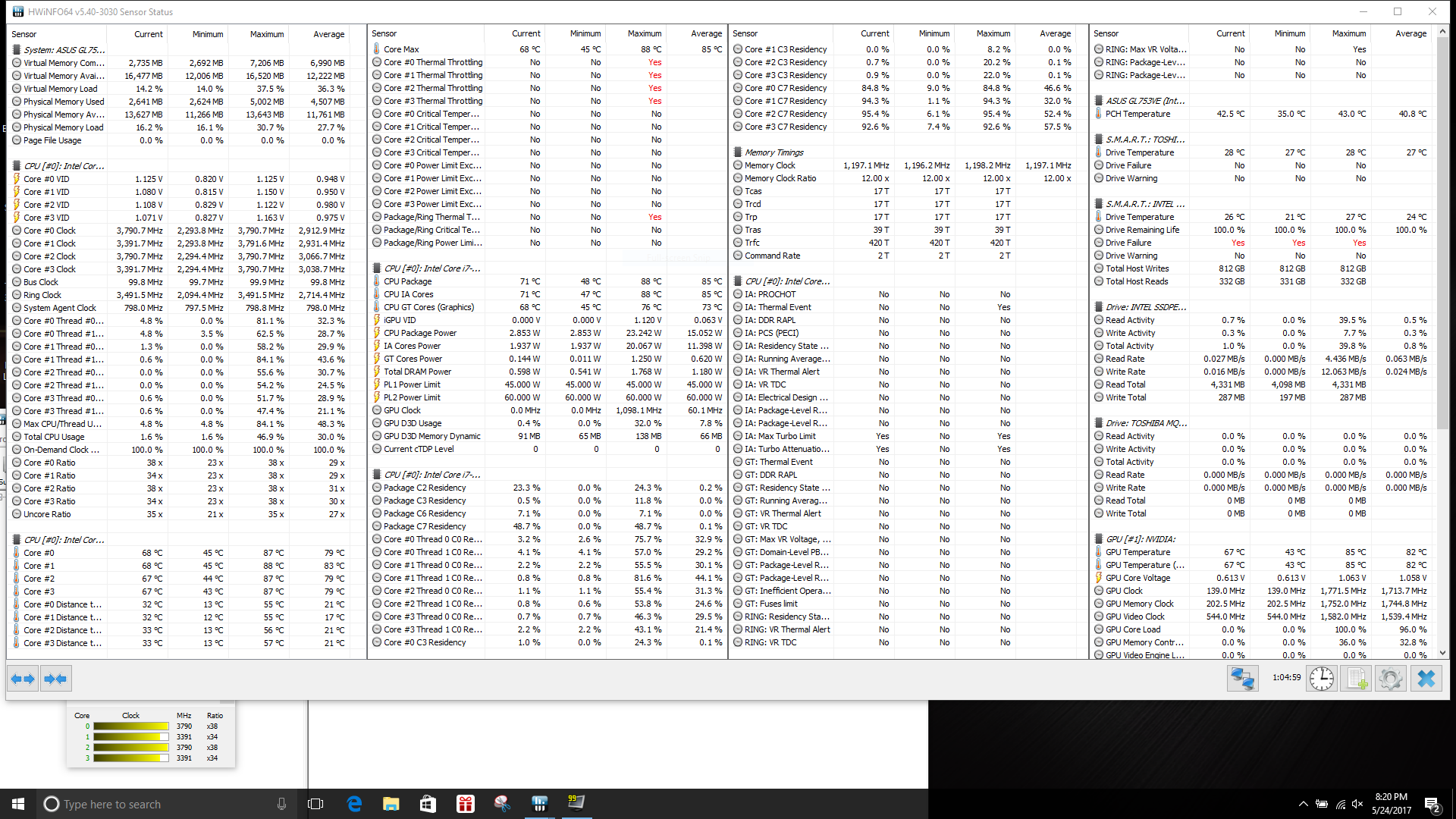Click the Type here to search box
Image resolution: width=1456 pixels, height=819 pixels.
tap(112, 804)
